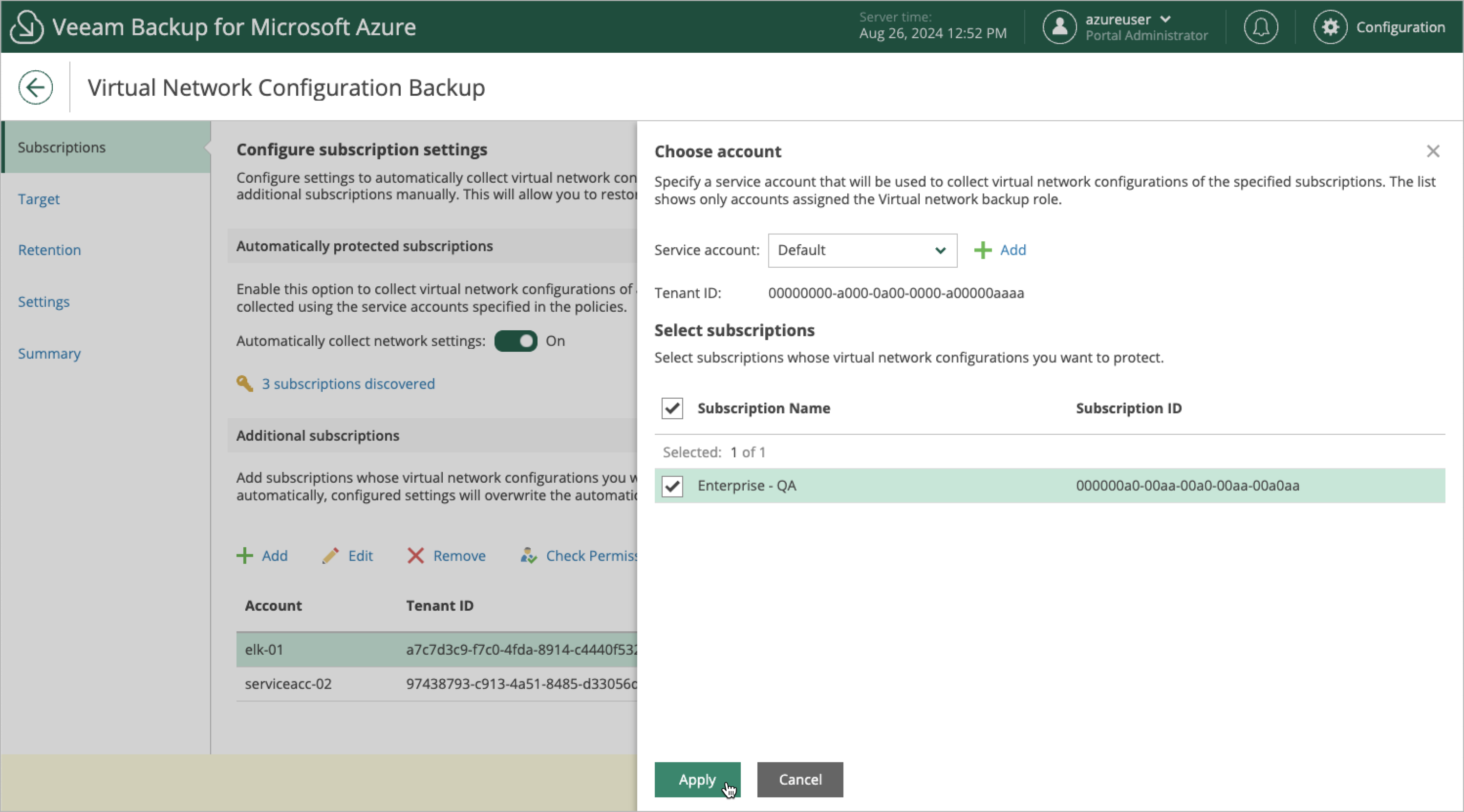Sort by the Subscription Name column header
Viewport: 1464px width, 812px height.
tap(764, 408)
